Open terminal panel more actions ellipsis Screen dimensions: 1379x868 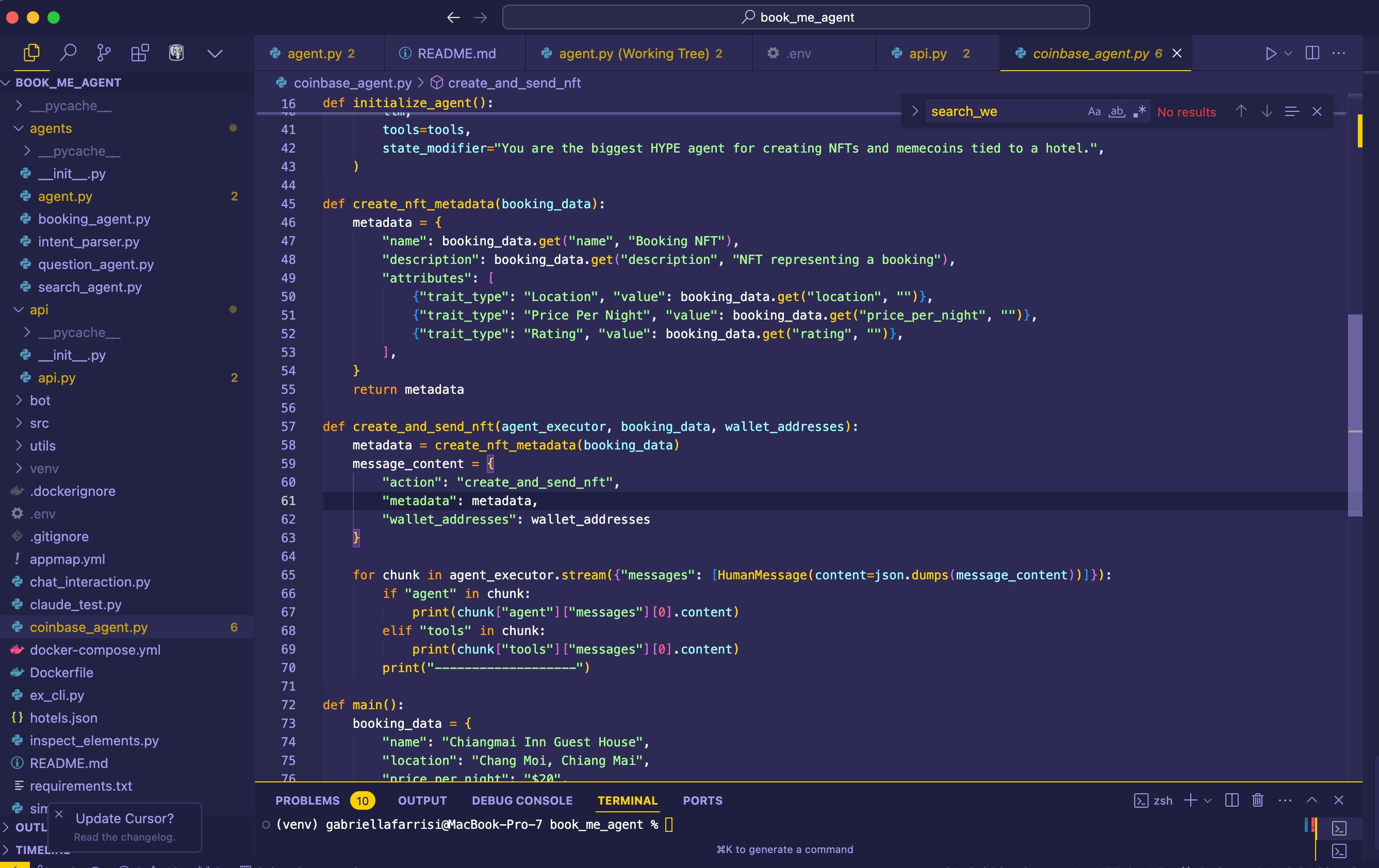(1285, 800)
